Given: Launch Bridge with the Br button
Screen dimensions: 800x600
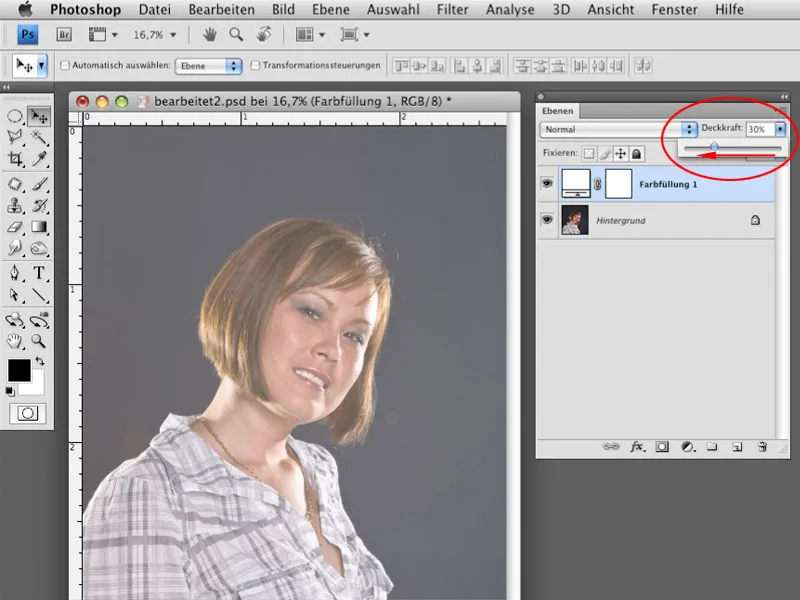Looking at the screenshot, I should 64,35.
